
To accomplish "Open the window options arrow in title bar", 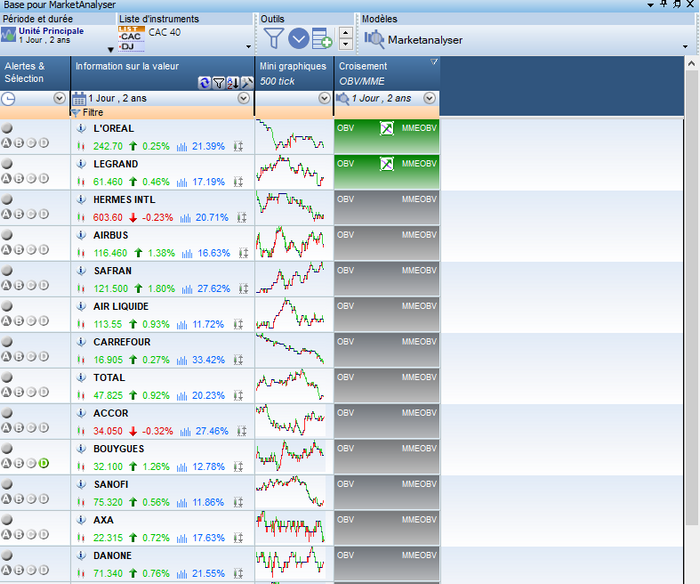I will pos(650,5).
